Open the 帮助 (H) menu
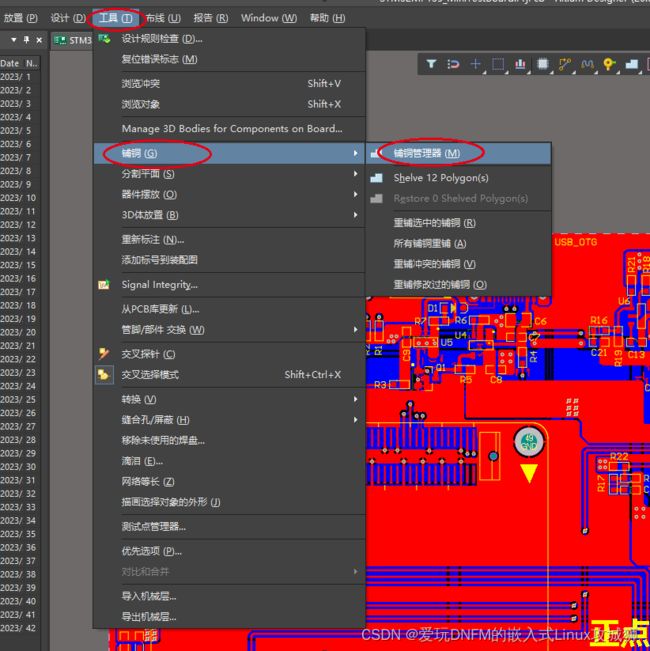Viewport: 650px width, 651px height. [327, 18]
